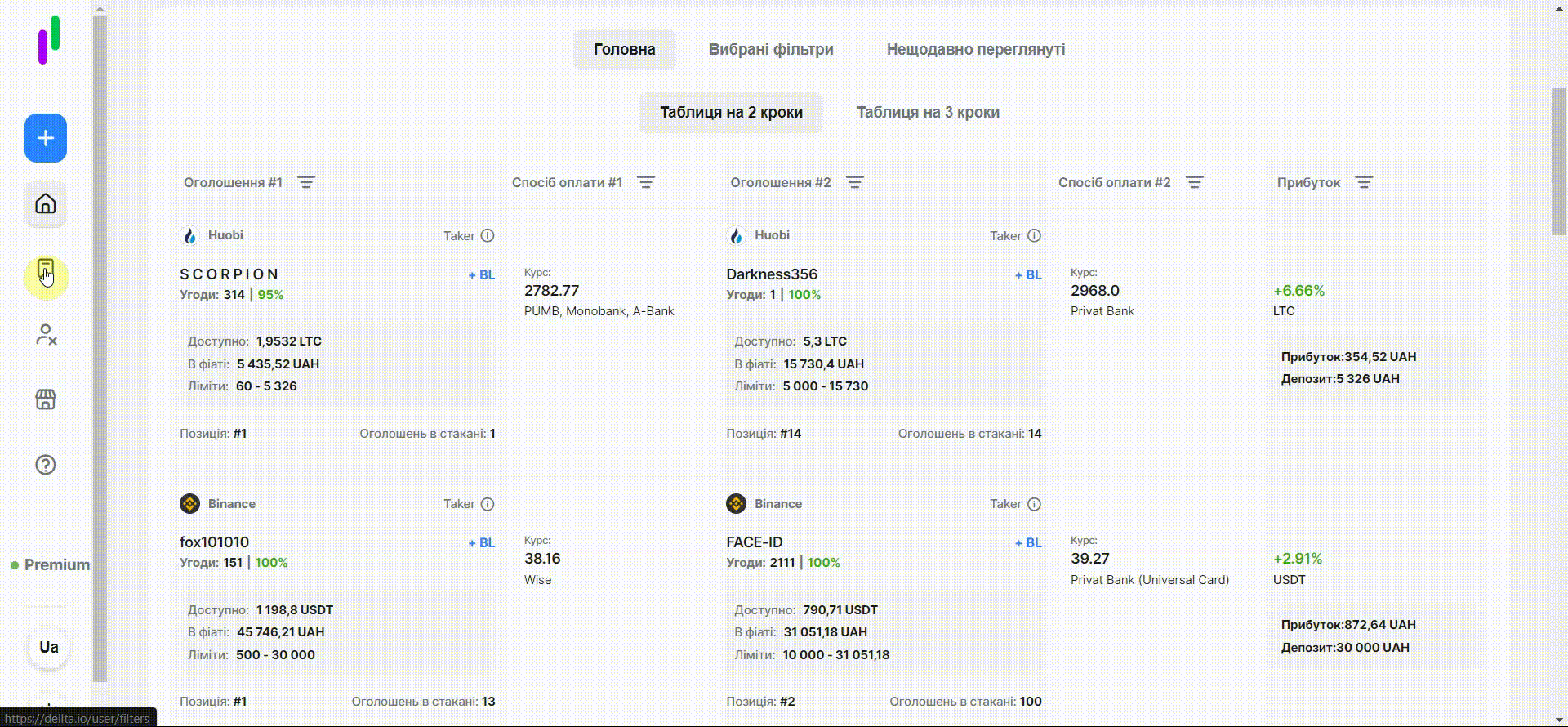Click Taker info icon for SCORPION ad

(488, 236)
